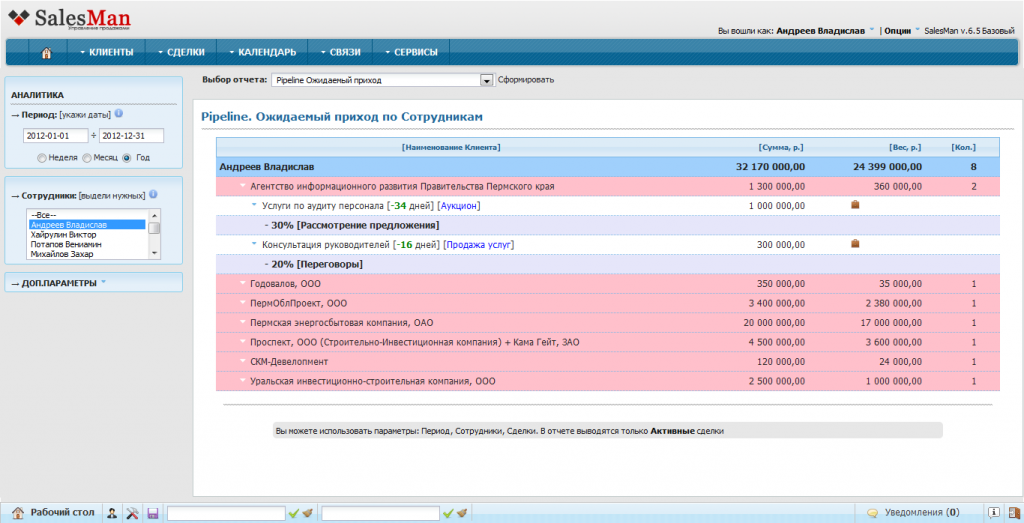Select Михайлов Захар in employee list
1024x523 pixels.
point(88,254)
